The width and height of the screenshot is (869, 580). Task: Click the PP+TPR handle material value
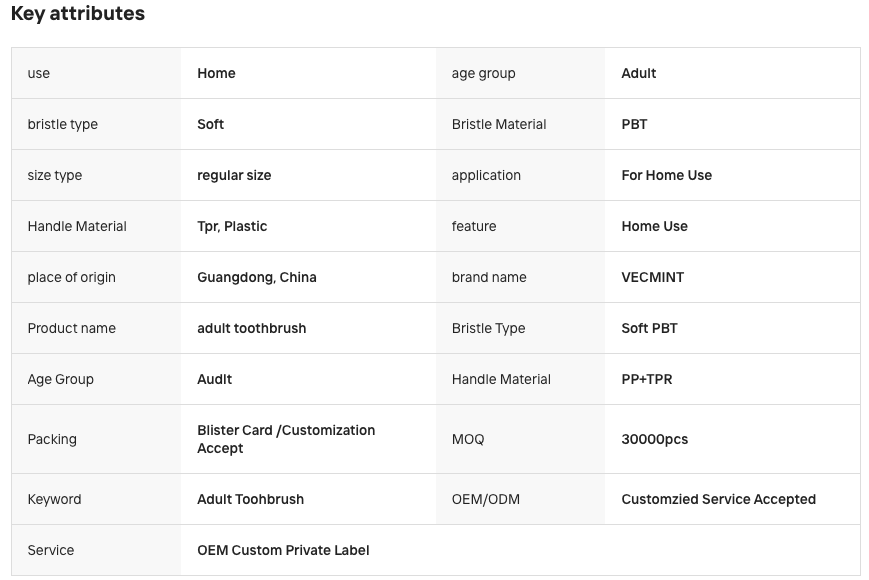(646, 379)
